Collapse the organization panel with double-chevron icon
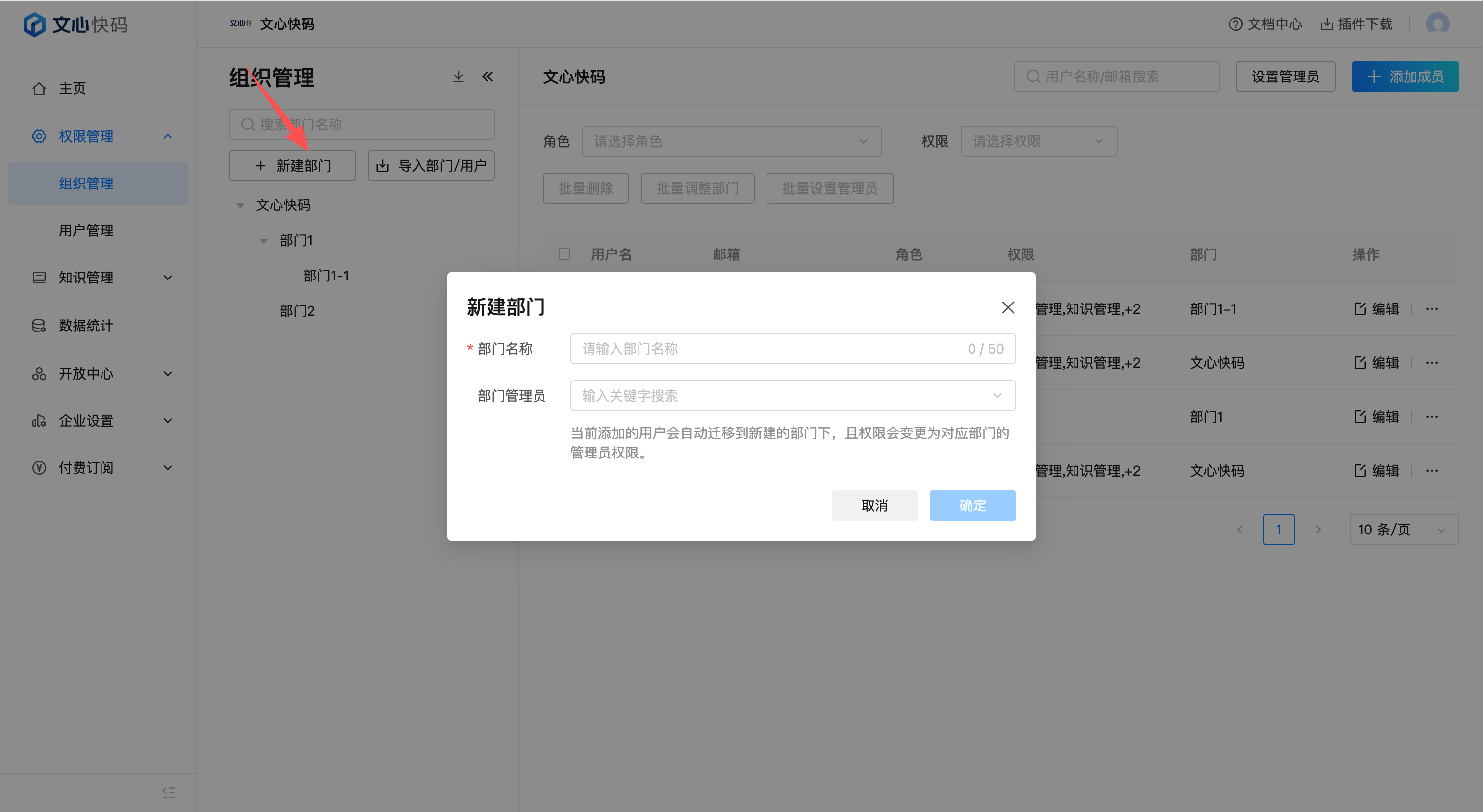Screen dimensions: 1483x812 [x=487, y=76]
